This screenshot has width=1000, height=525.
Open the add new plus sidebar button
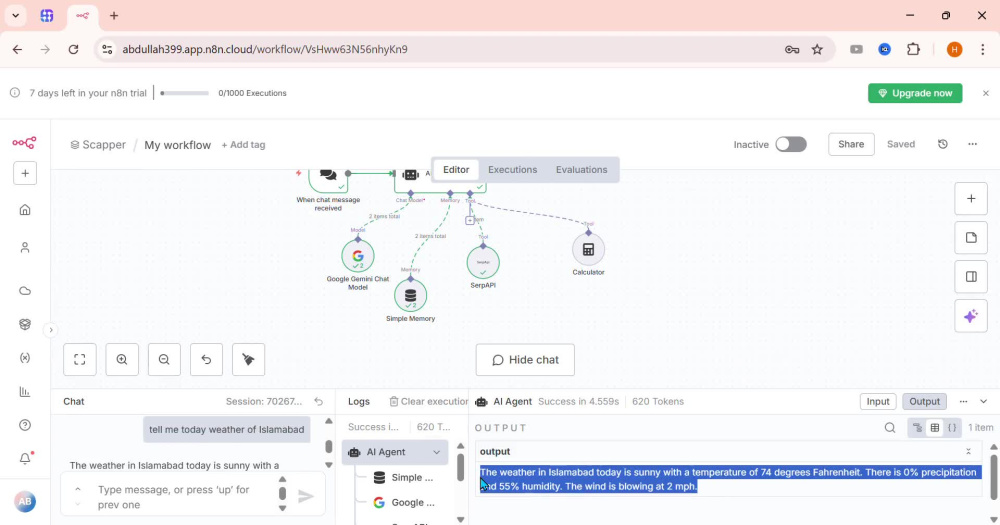(25, 173)
